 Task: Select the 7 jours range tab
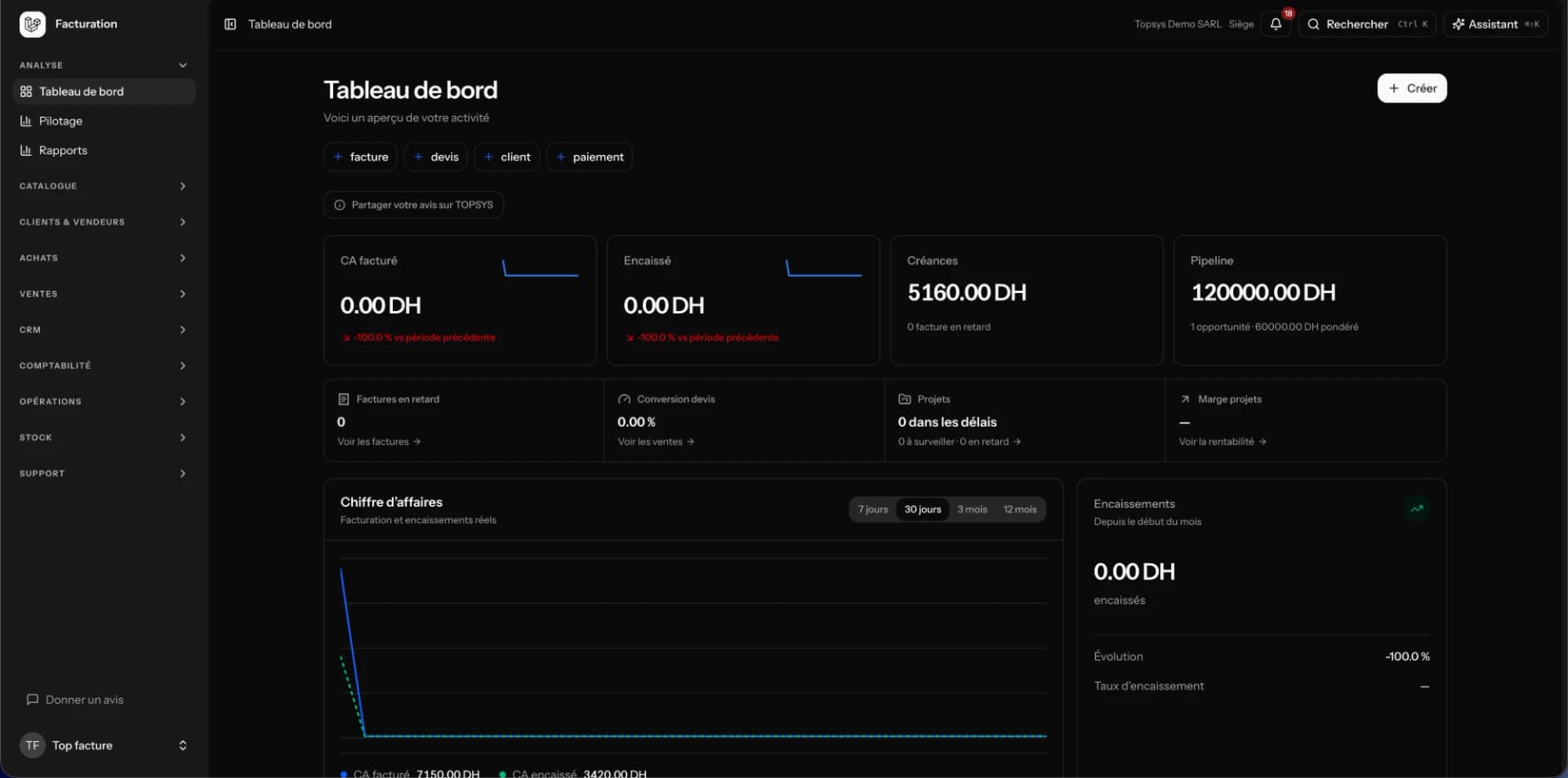click(x=873, y=509)
